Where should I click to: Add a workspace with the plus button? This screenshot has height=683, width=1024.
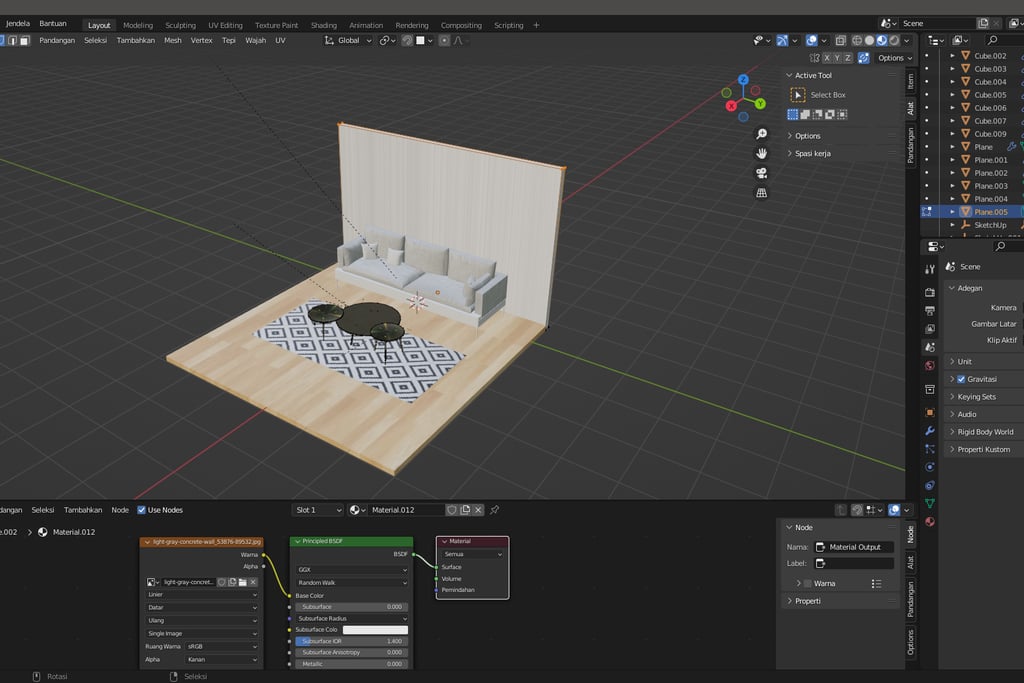coord(536,25)
